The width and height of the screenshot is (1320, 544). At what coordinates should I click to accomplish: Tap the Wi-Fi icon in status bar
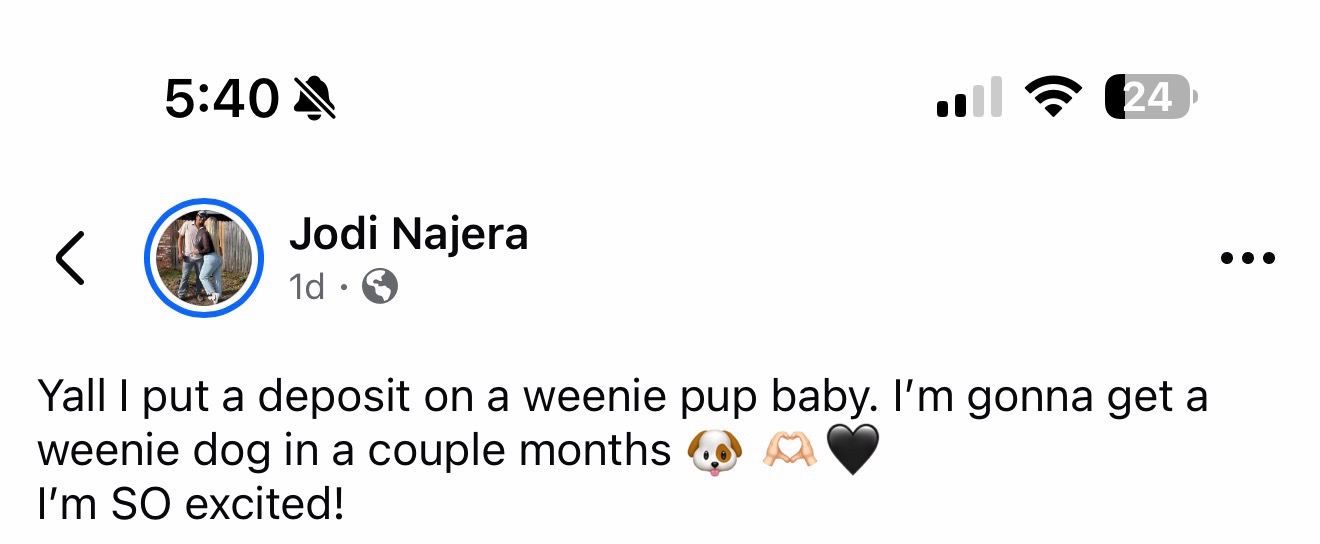tap(1054, 97)
